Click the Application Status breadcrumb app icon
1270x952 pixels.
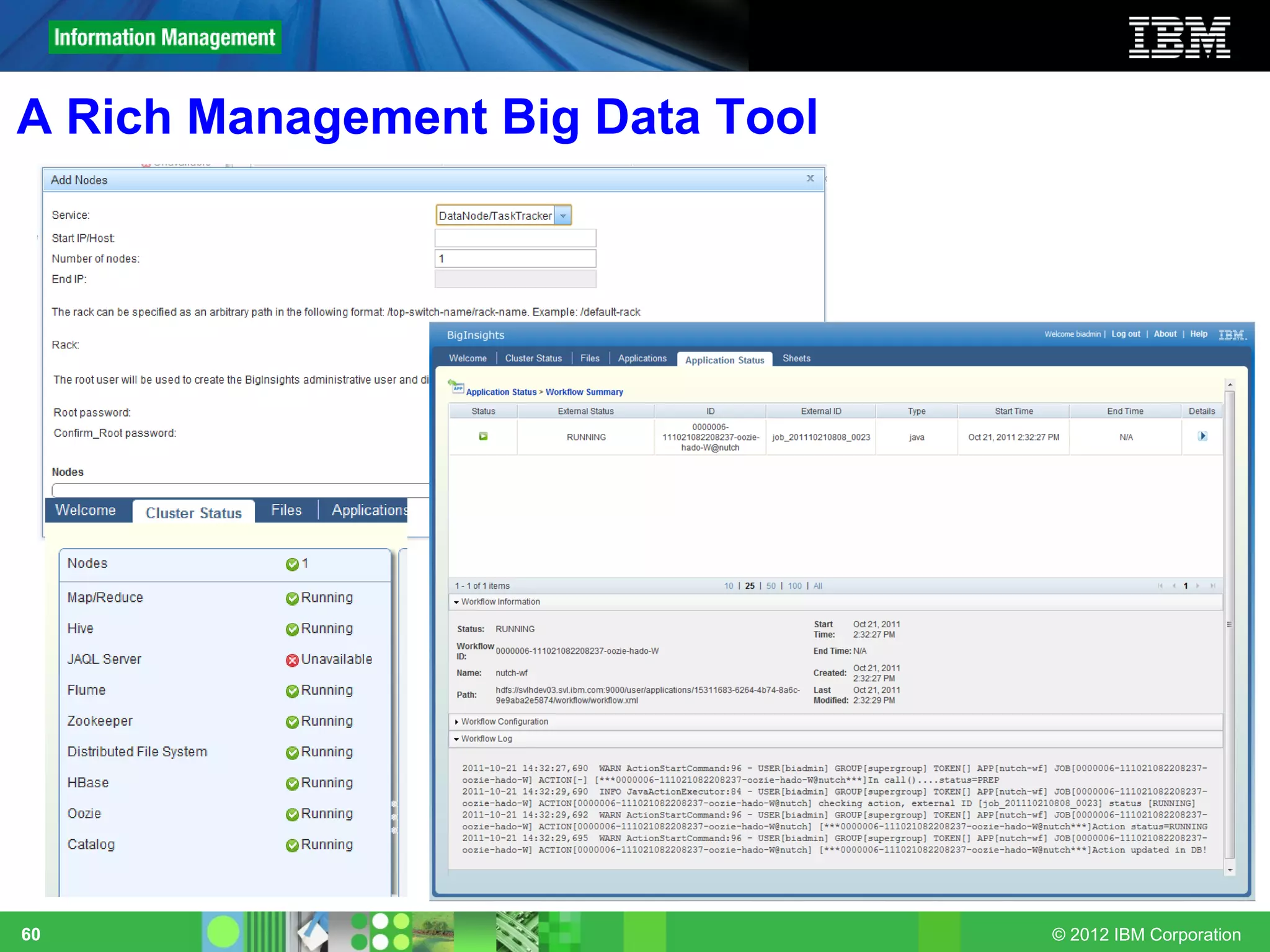point(456,388)
